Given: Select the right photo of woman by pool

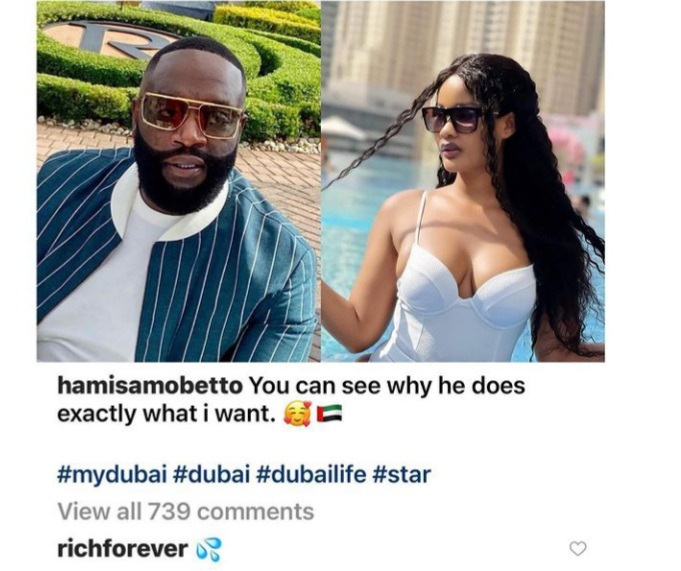Looking at the screenshot, I should tap(463, 182).
